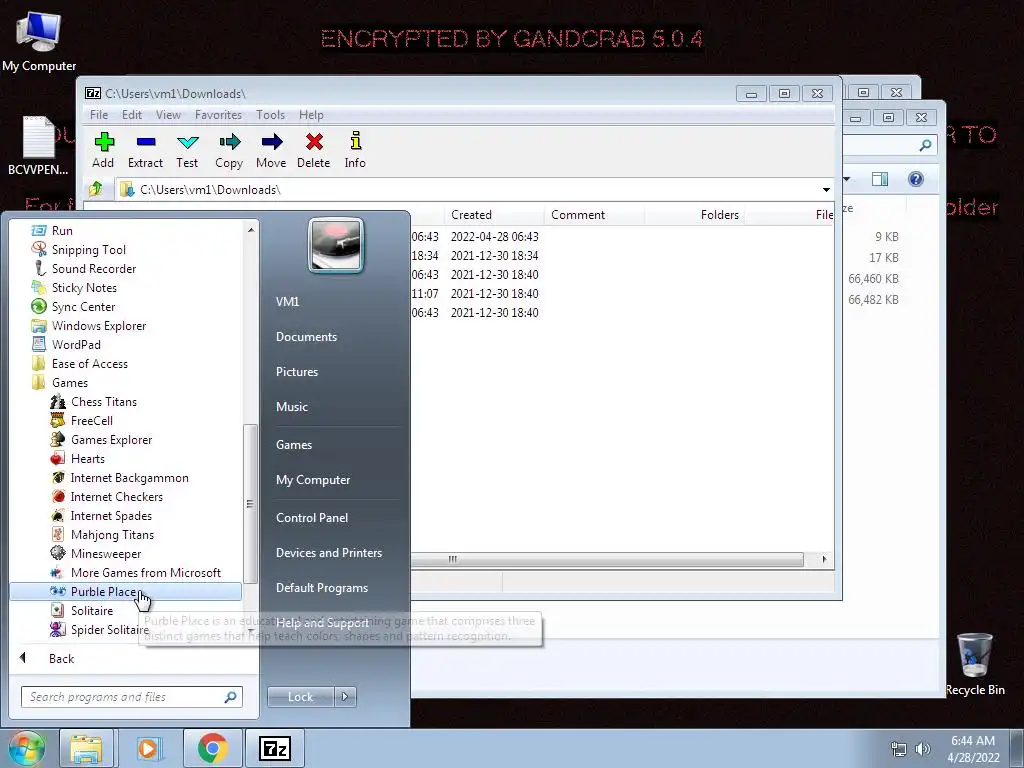The image size is (1024, 768).
Task: Launch Spider Solitaire
Action: pos(125,629)
